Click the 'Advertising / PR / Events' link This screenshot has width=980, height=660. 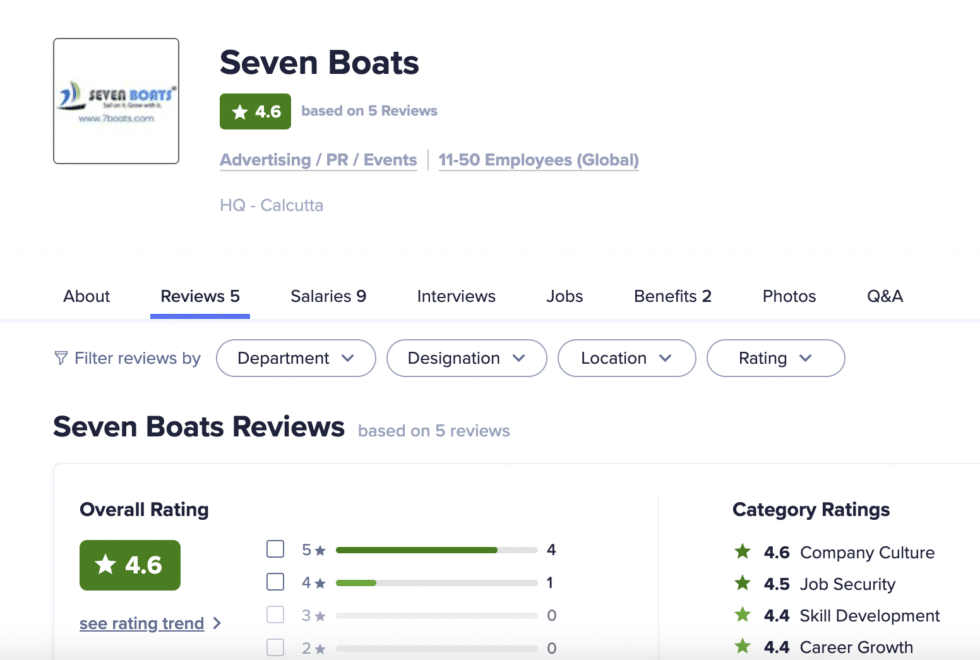click(318, 160)
